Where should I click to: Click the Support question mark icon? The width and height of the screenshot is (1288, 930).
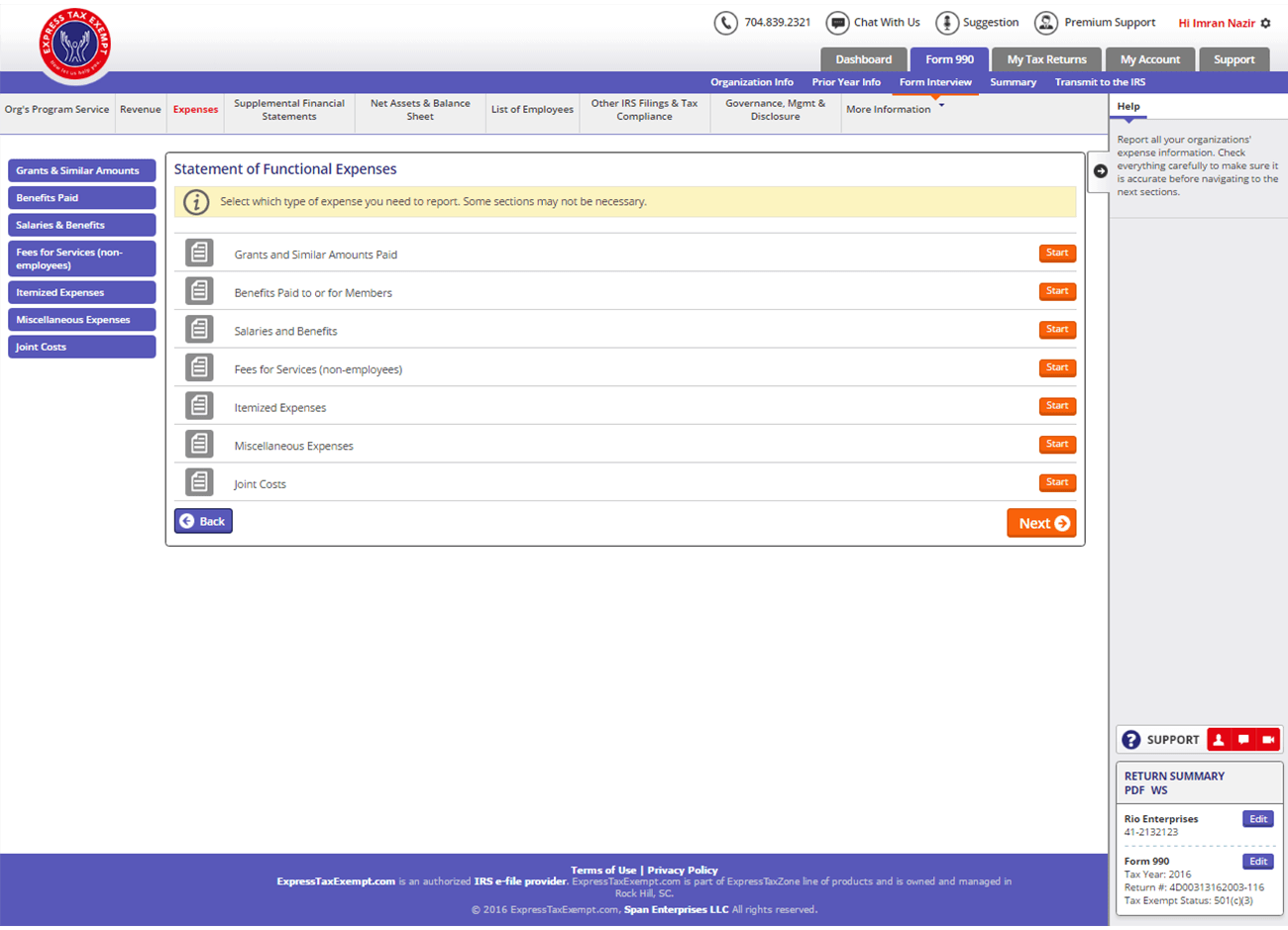point(1131,740)
